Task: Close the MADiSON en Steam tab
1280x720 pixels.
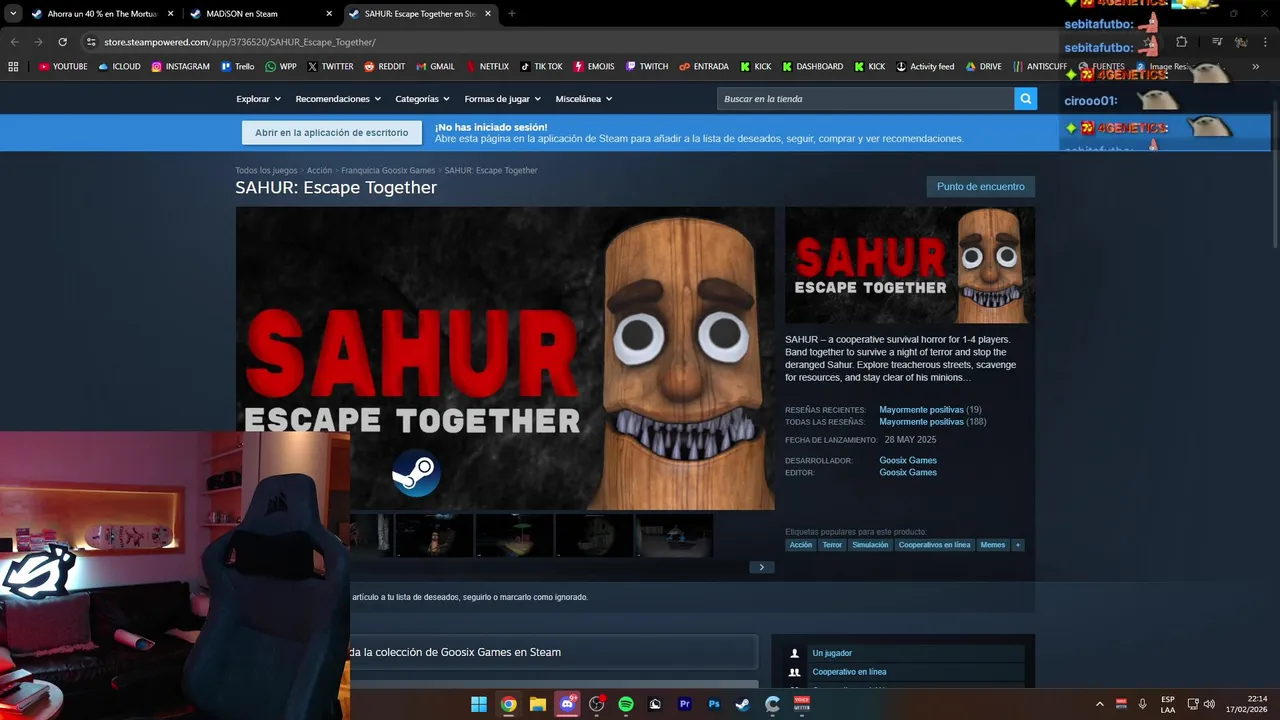Action: pos(329,14)
